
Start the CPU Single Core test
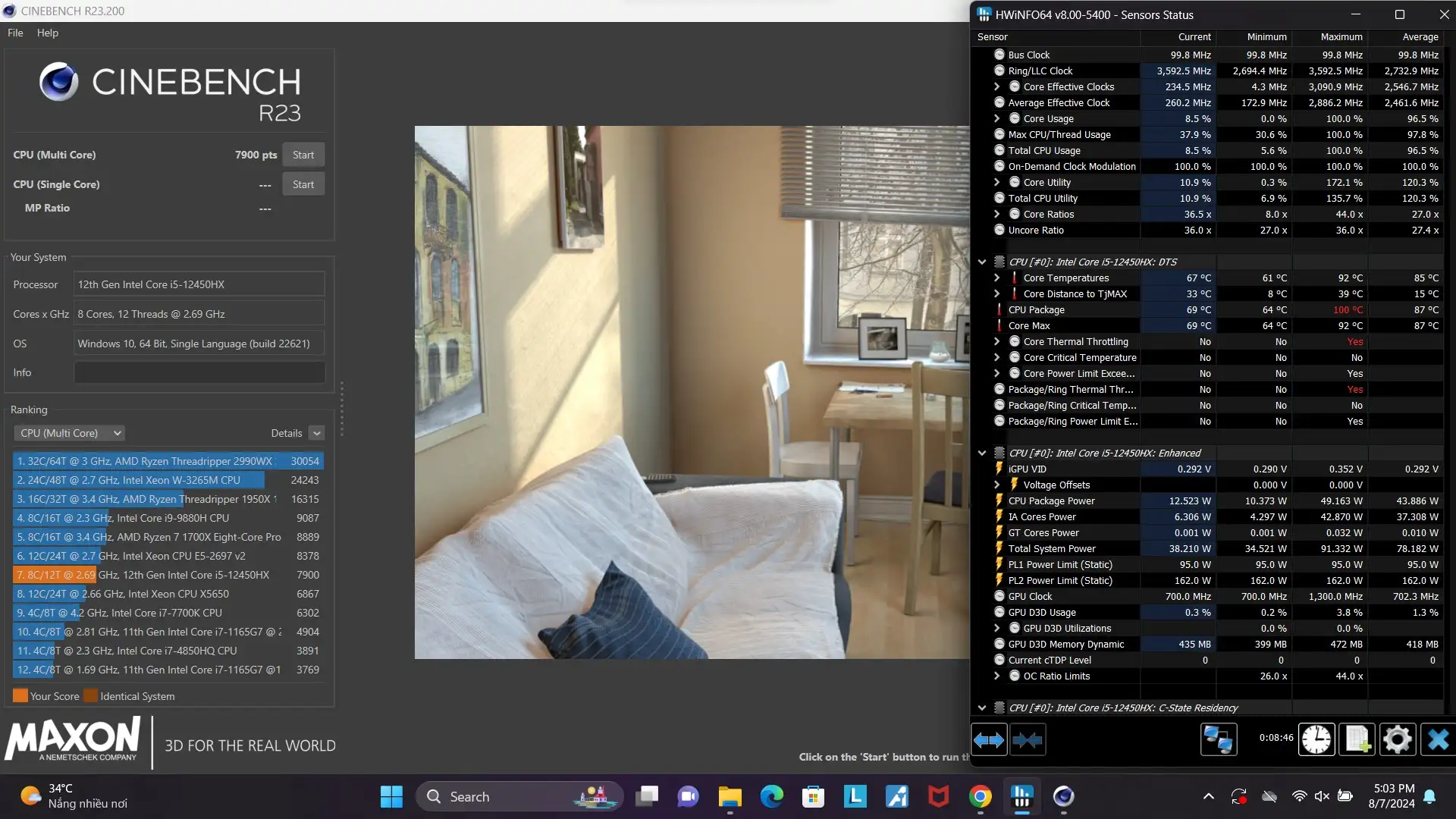[303, 184]
